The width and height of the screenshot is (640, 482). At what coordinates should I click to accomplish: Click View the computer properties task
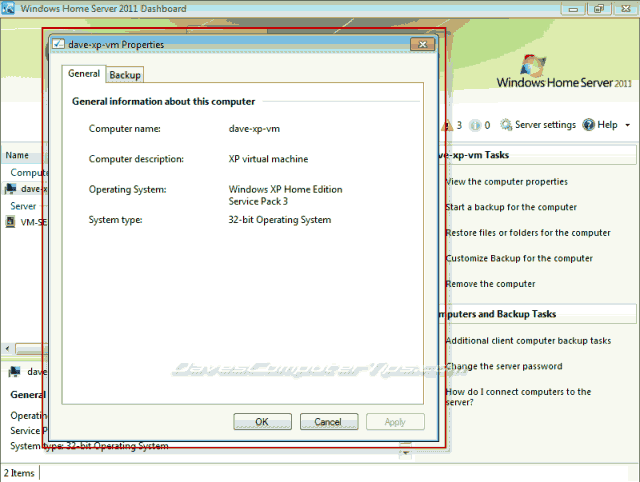click(x=507, y=182)
